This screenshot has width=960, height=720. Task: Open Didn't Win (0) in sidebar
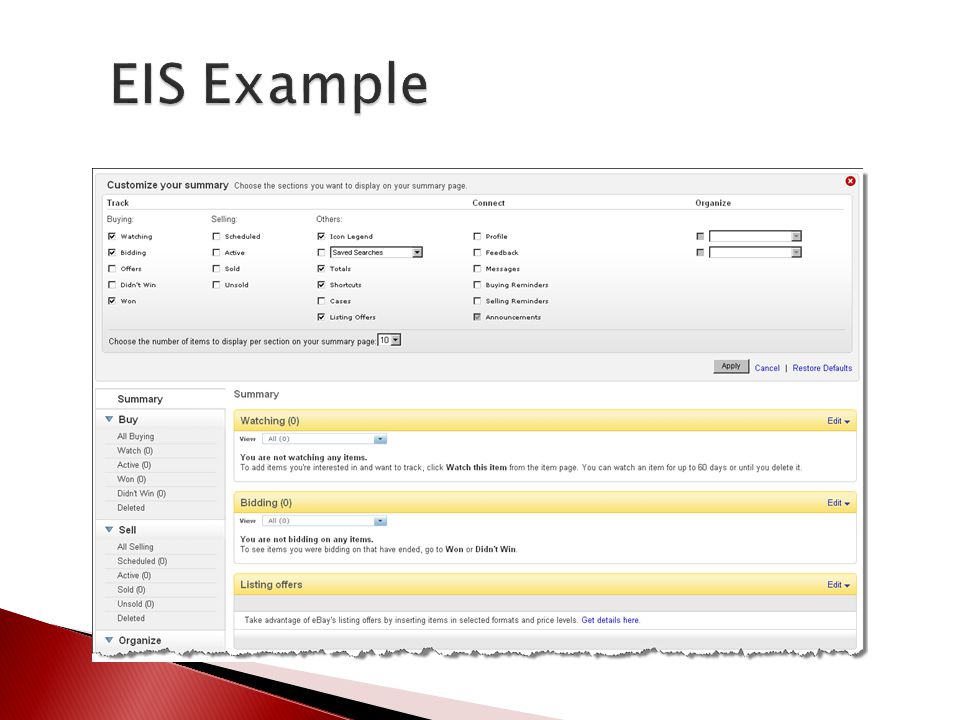(x=141, y=493)
